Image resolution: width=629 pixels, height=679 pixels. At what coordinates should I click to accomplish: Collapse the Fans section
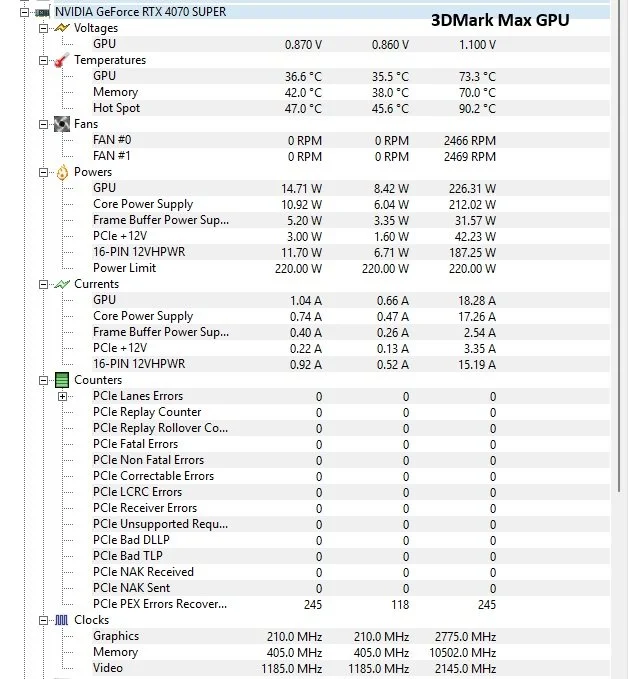pos(43,124)
